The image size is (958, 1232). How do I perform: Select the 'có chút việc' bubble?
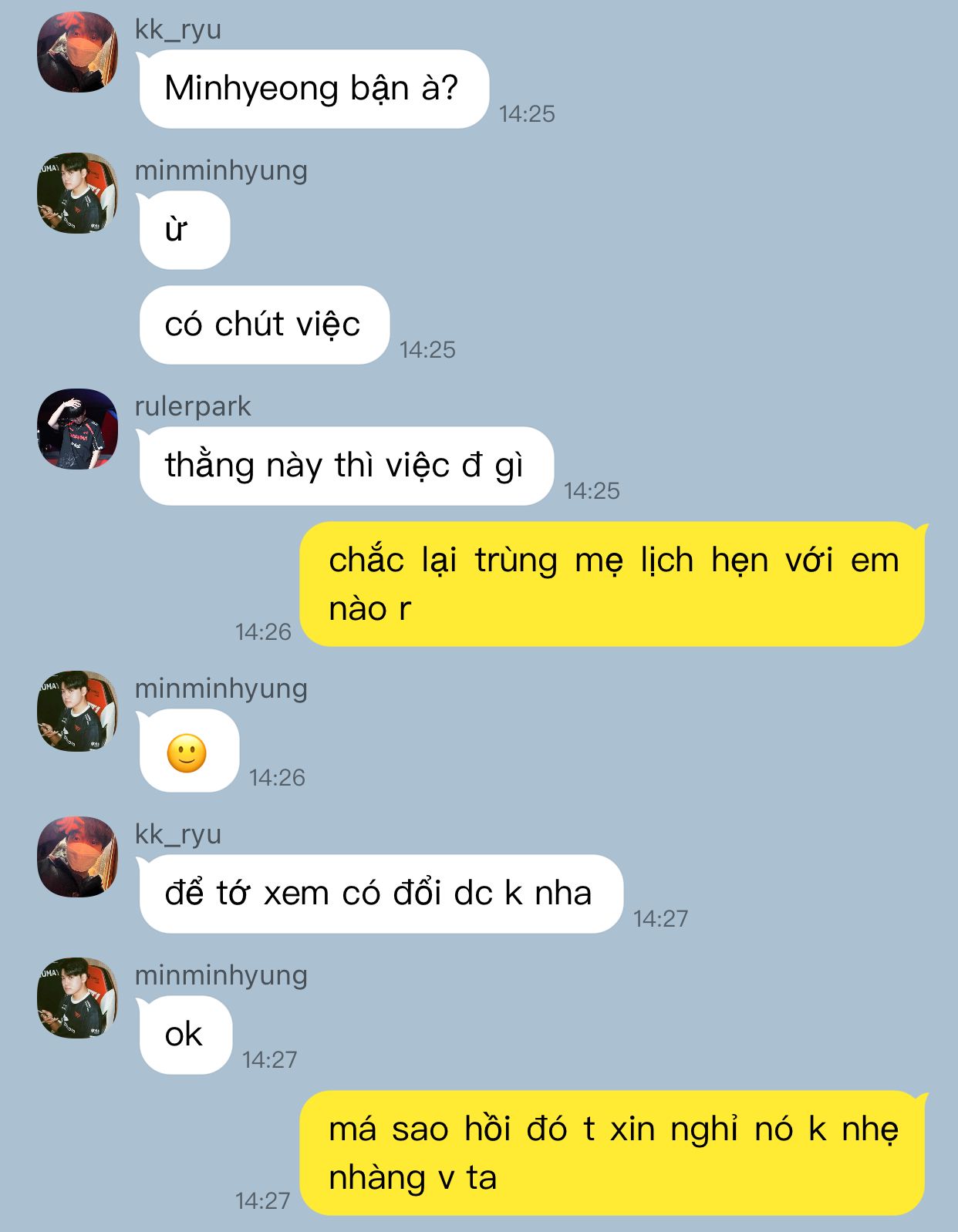pyautogui.click(x=264, y=325)
